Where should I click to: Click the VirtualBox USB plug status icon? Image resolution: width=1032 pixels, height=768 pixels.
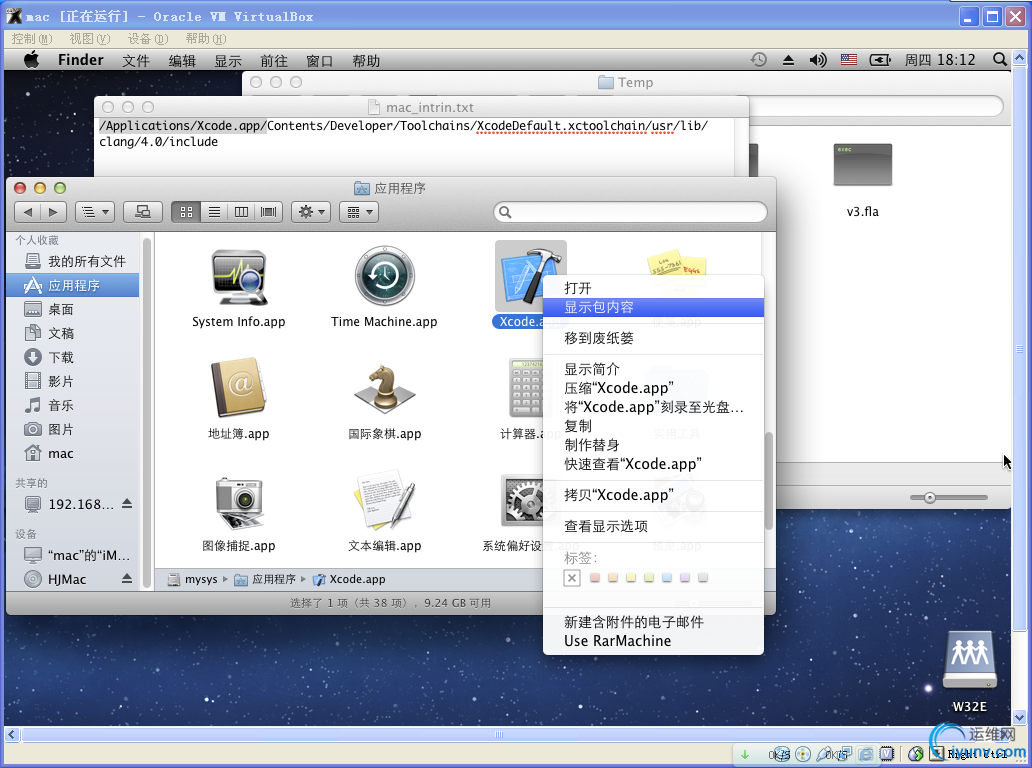[x=825, y=754]
